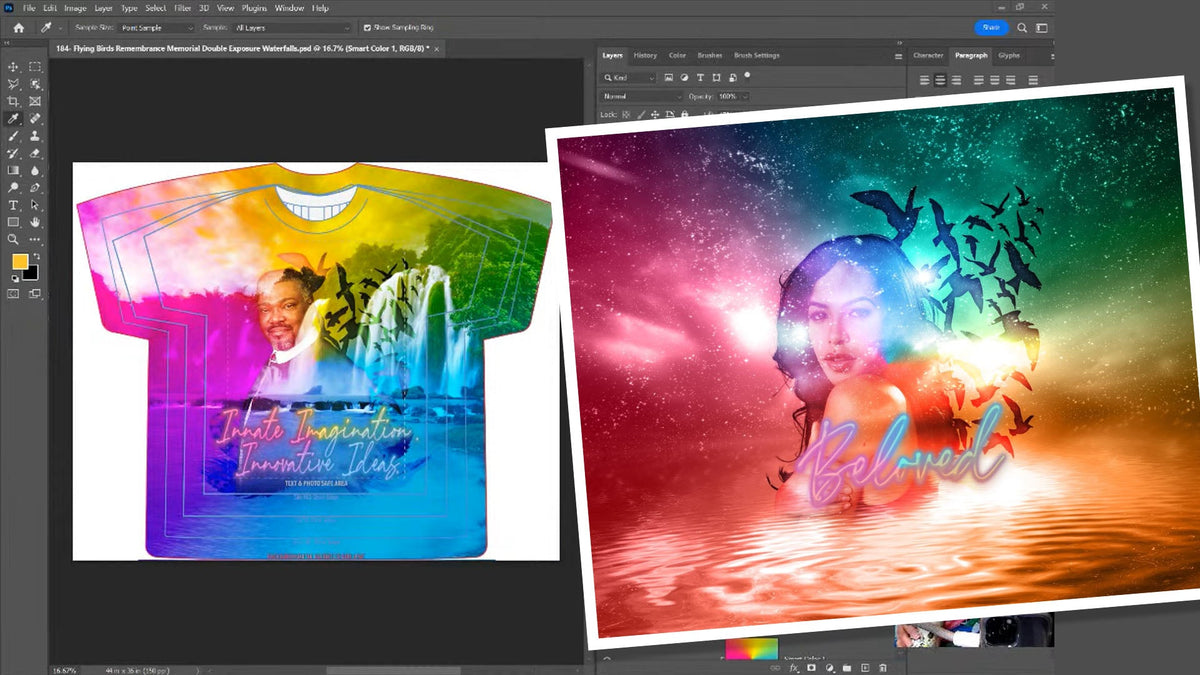
Task: Select the Gradient tool
Action: (x=14, y=172)
